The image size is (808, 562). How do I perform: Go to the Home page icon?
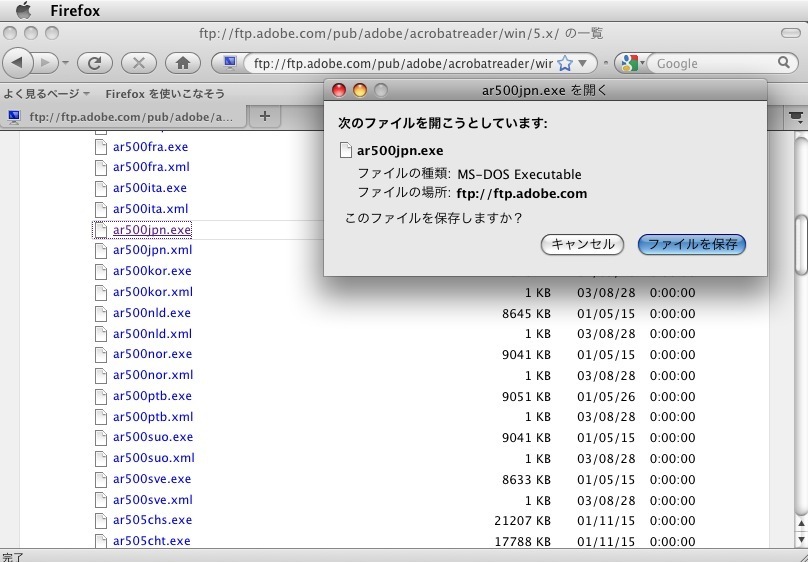tap(183, 63)
